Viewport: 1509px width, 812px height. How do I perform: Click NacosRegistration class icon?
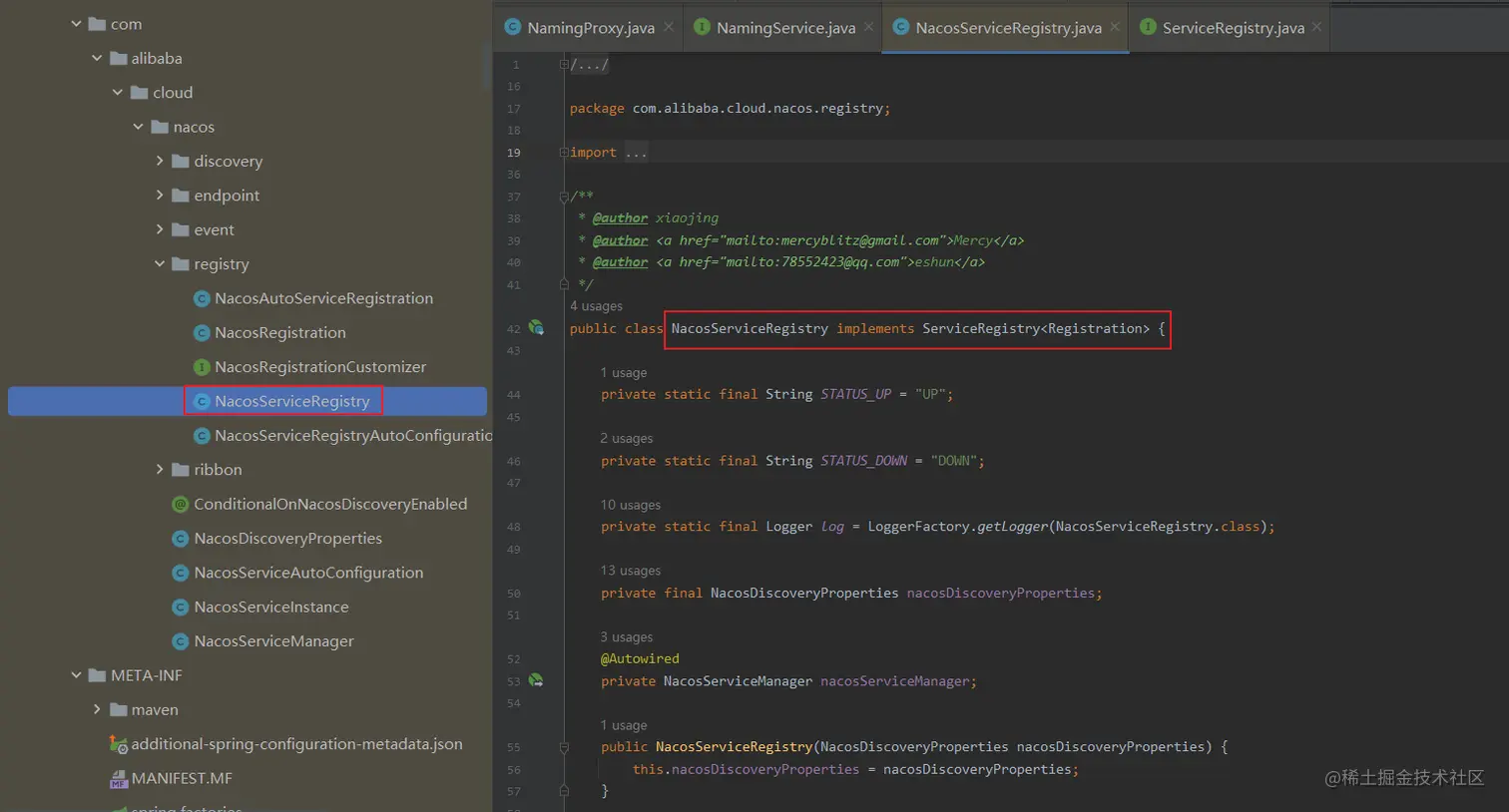point(202,333)
